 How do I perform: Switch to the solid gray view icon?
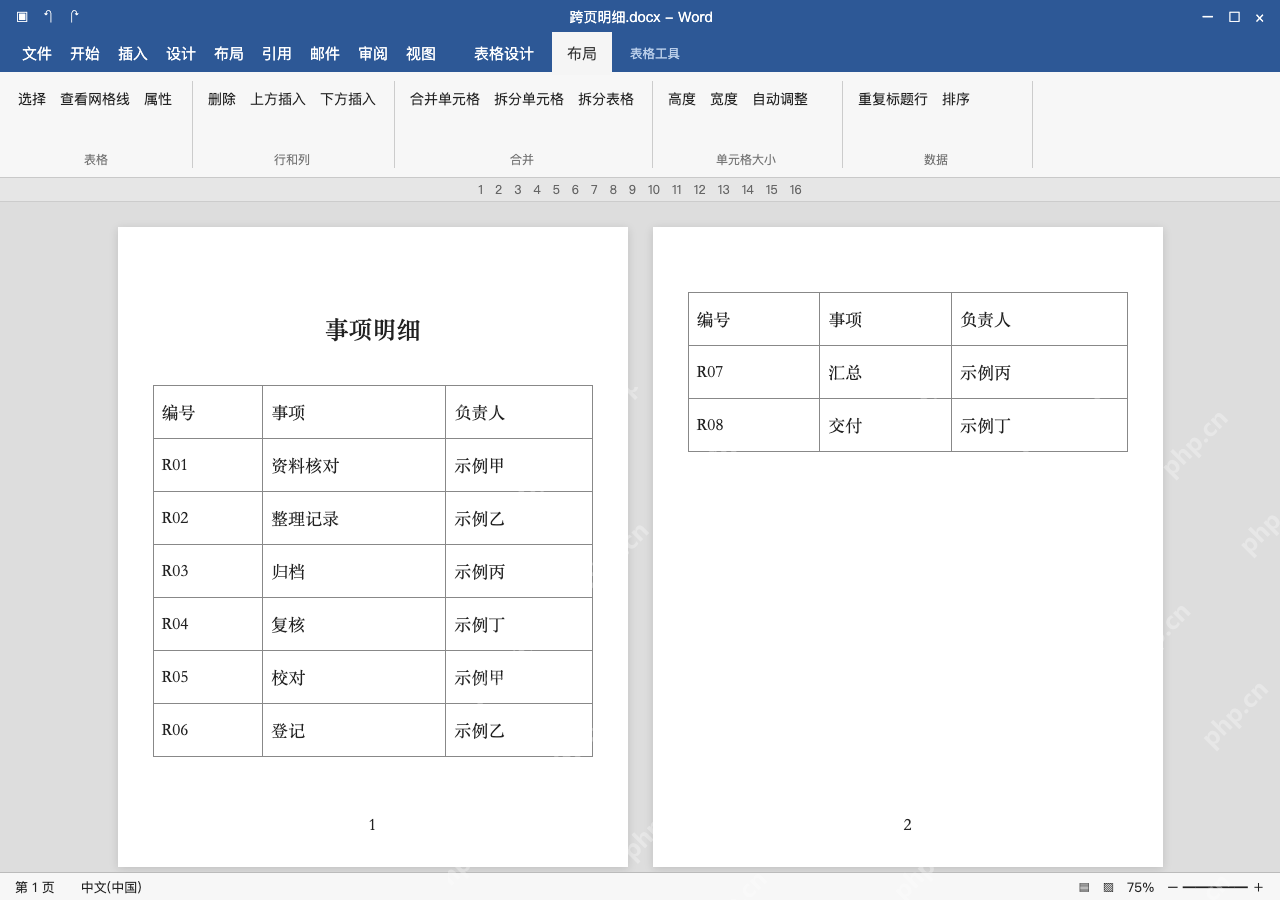click(1084, 887)
